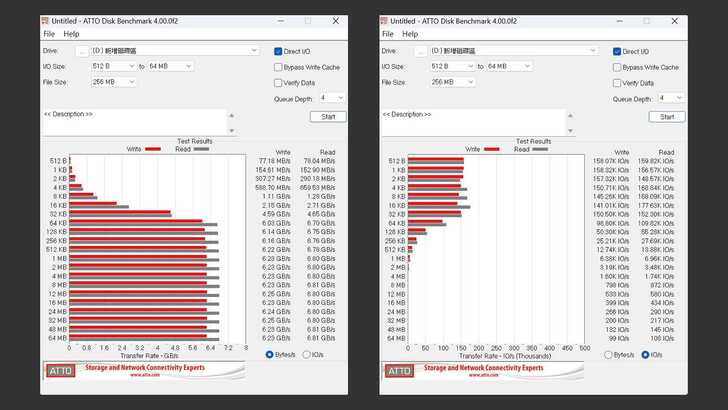The width and height of the screenshot is (728, 410).
Task: Click the Description text box in right window
Action: pos(473,123)
